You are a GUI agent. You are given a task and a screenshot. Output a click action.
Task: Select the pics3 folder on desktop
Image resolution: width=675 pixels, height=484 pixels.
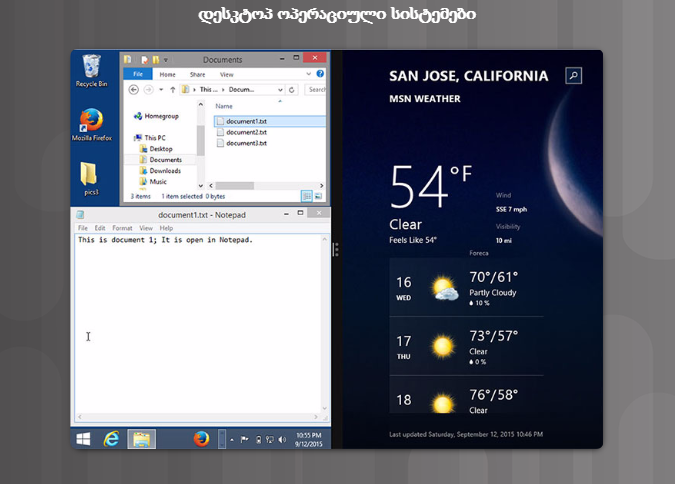pyautogui.click(x=91, y=175)
